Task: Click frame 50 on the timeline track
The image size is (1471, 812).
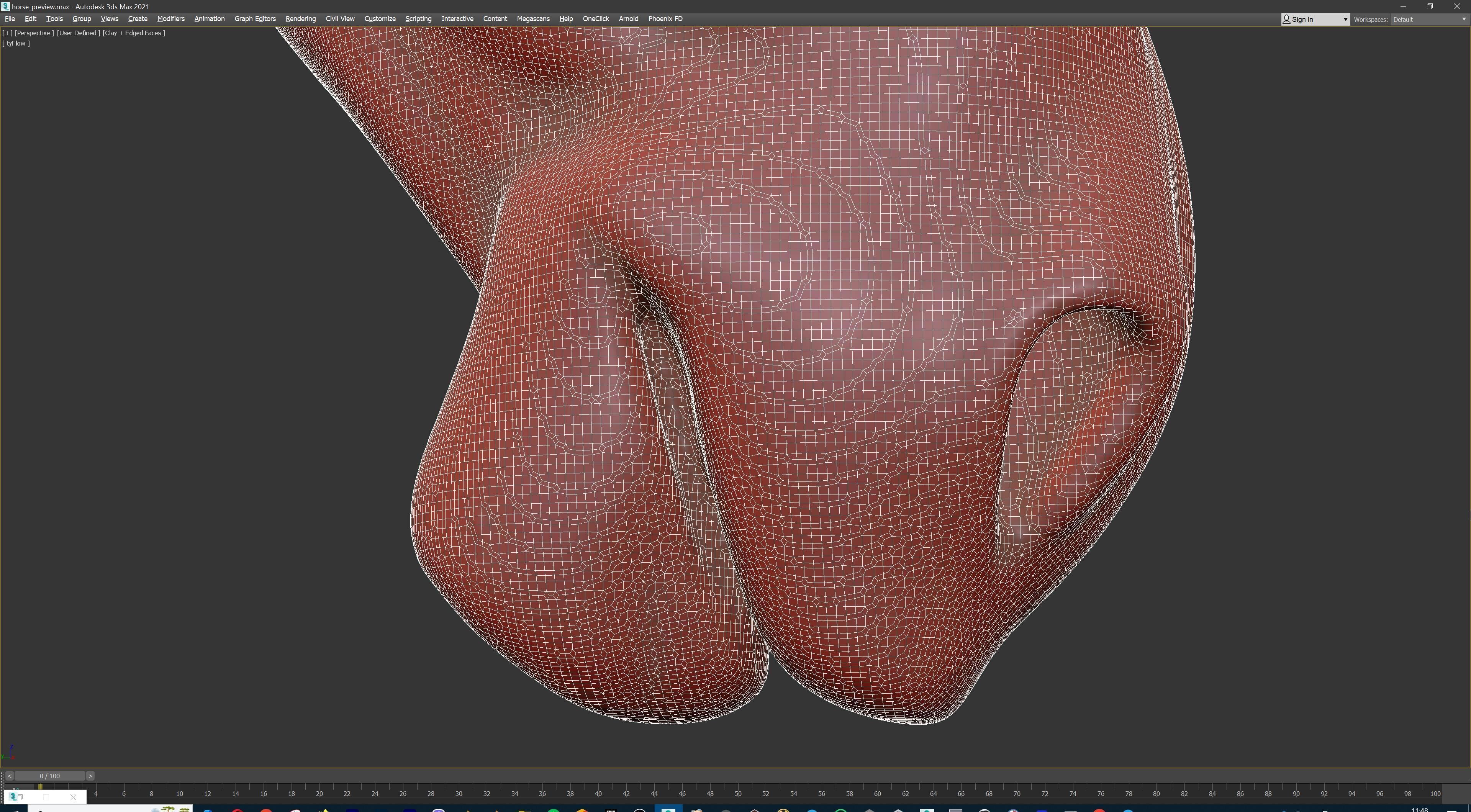Action: (738, 788)
